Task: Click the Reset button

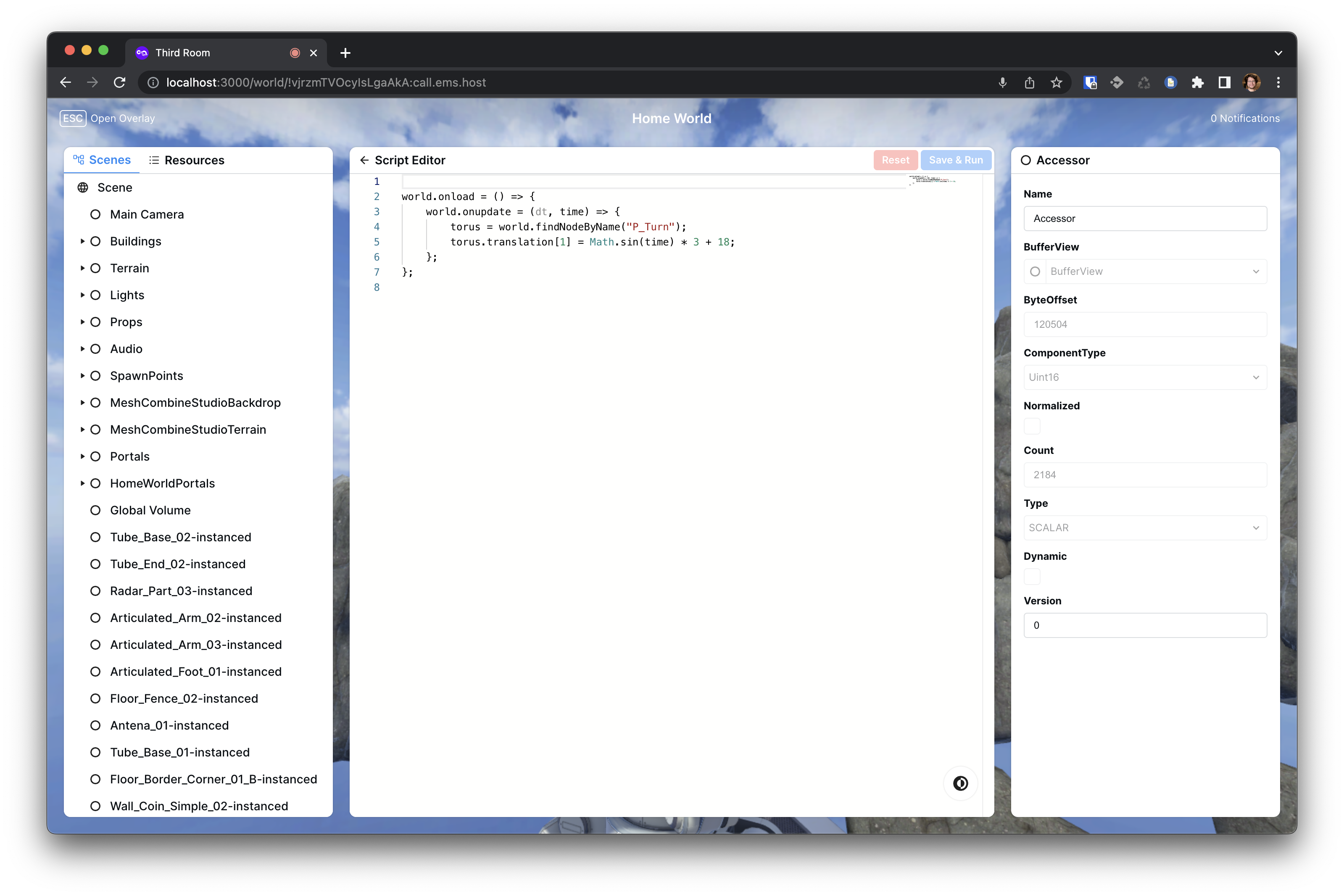Action: tap(896, 160)
